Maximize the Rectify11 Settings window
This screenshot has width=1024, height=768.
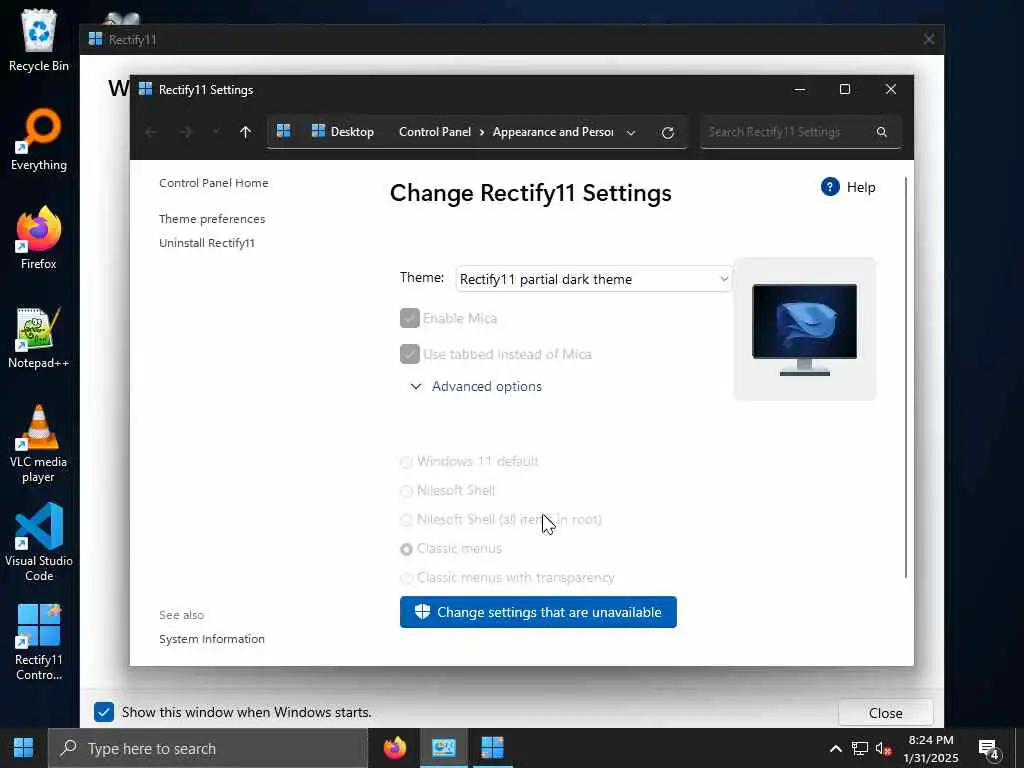click(x=844, y=89)
